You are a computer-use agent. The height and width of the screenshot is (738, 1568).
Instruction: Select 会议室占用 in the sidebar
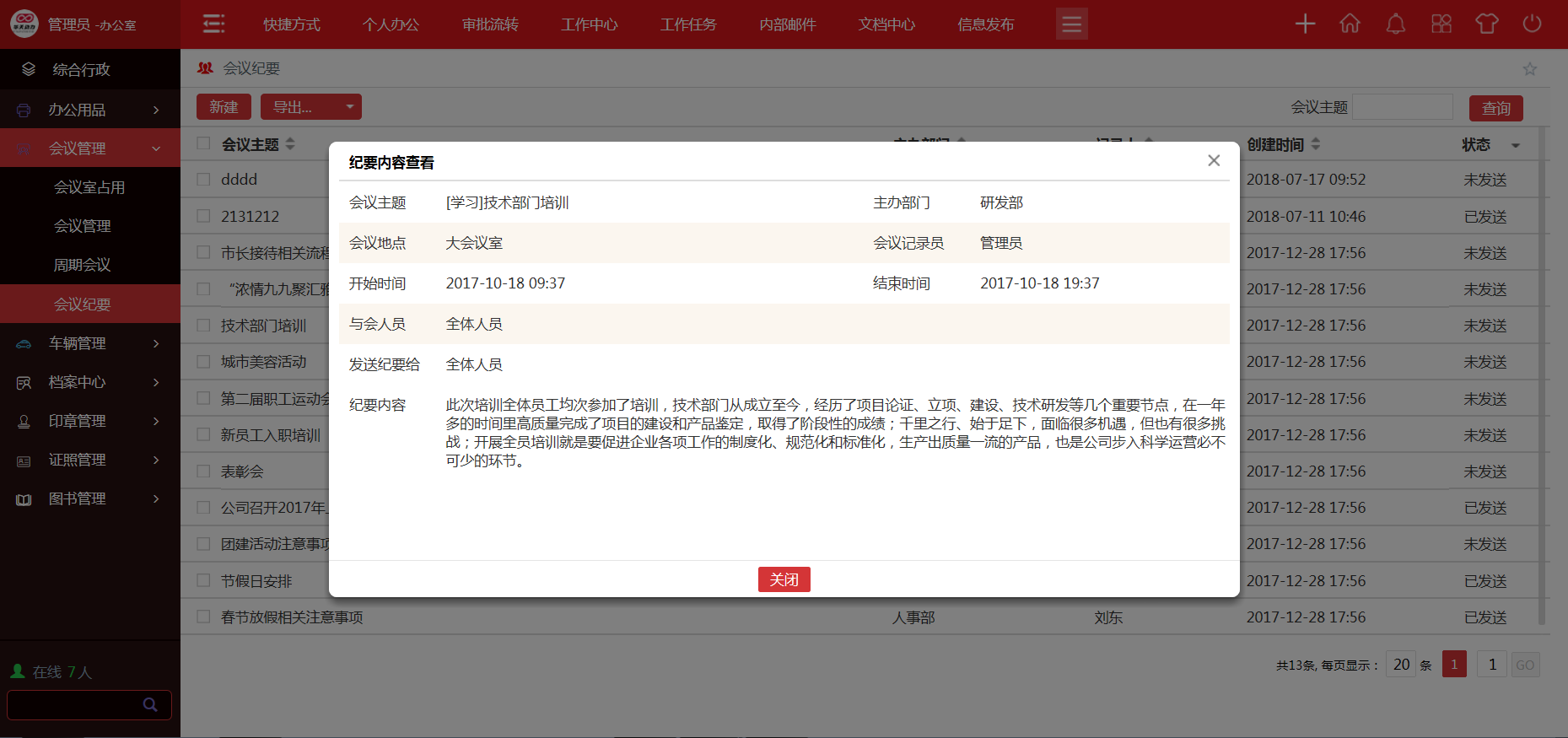click(89, 187)
